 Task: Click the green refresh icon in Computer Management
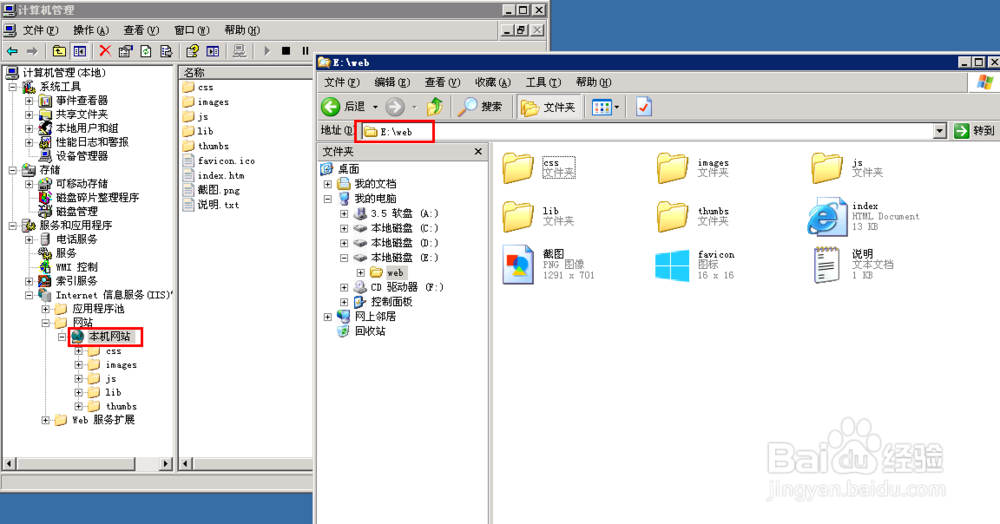[146, 51]
